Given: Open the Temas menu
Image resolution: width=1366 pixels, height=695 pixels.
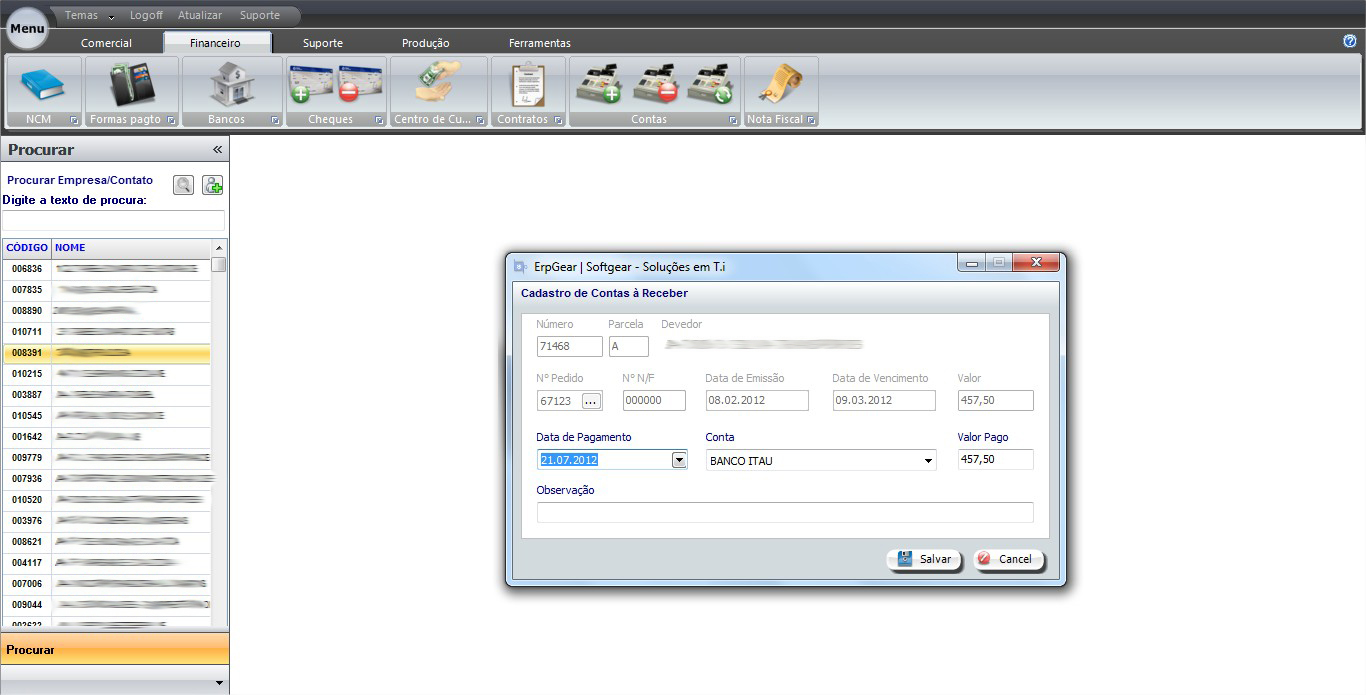Looking at the screenshot, I should pos(89,16).
